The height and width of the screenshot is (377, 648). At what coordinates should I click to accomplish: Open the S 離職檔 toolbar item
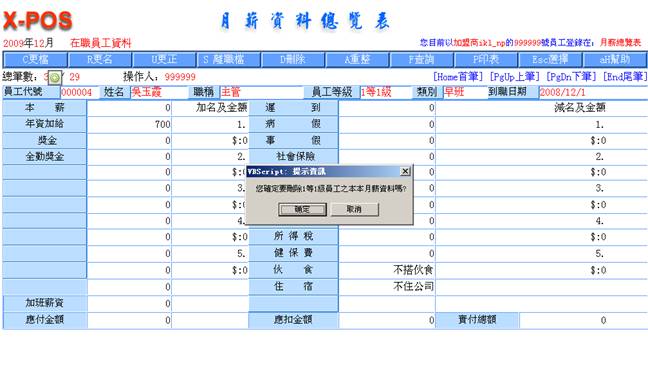(229, 60)
